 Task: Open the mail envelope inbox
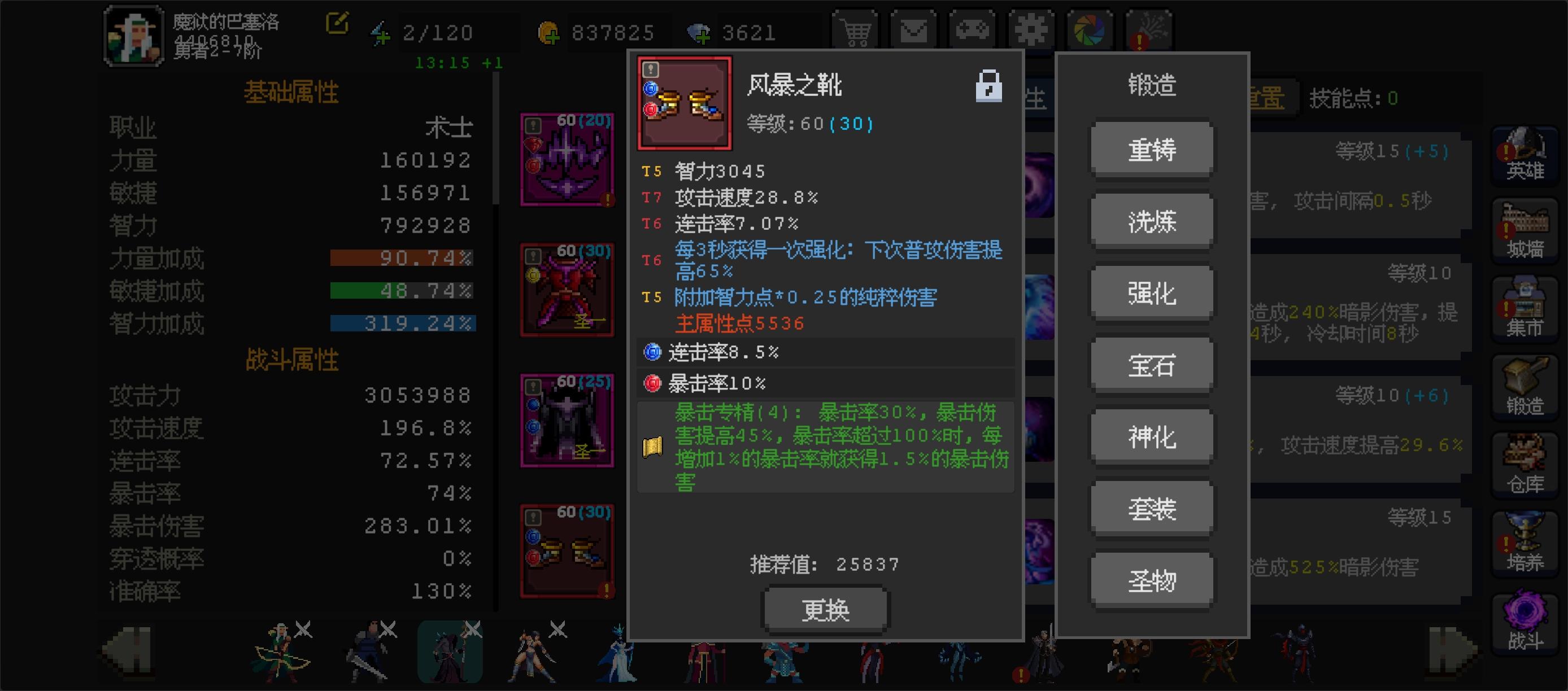coord(913,29)
